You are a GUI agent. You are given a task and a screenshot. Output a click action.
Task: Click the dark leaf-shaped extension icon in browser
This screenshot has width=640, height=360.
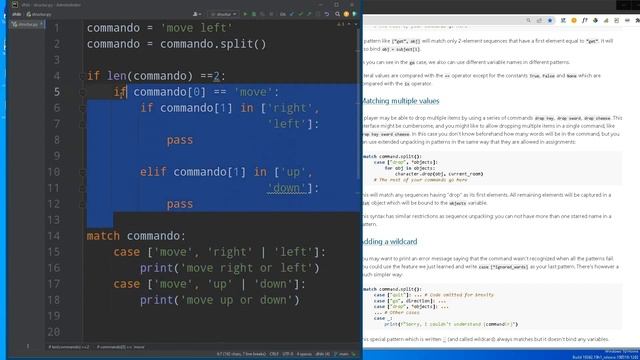596,20
